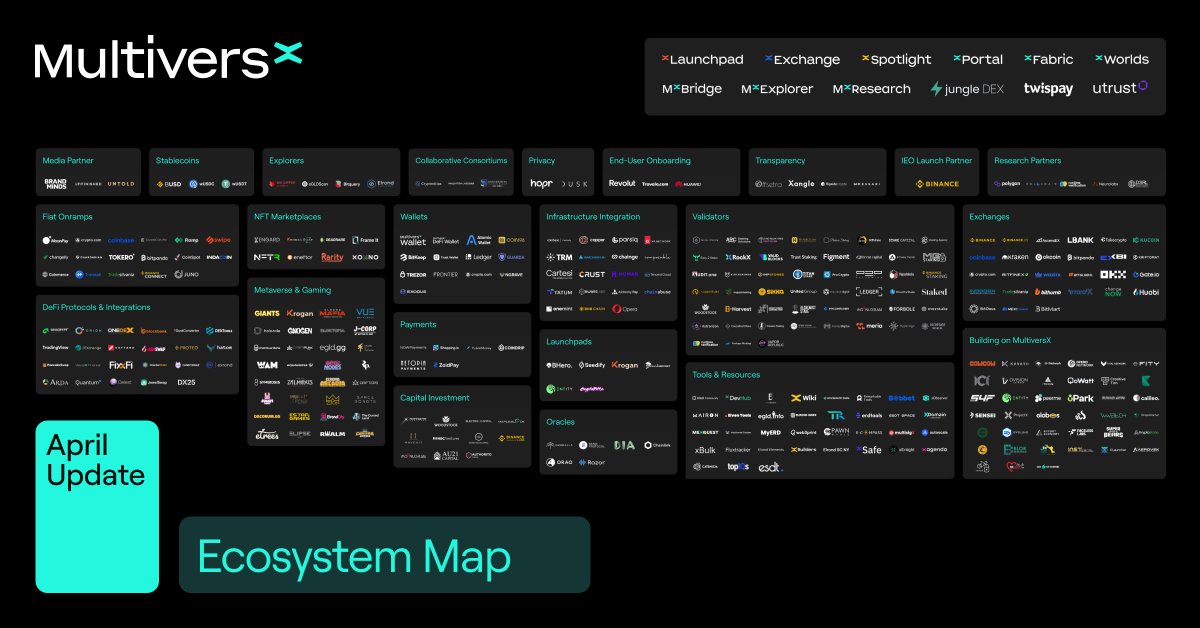Open the xLaunchpad product link
Viewport: 1200px width, 628px height.
tap(703, 59)
